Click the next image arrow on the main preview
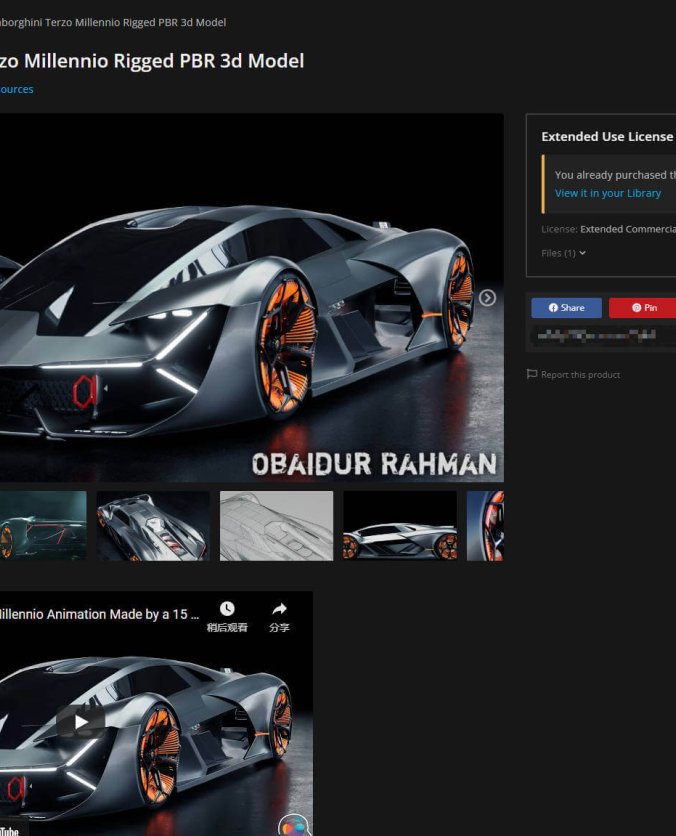 (487, 298)
